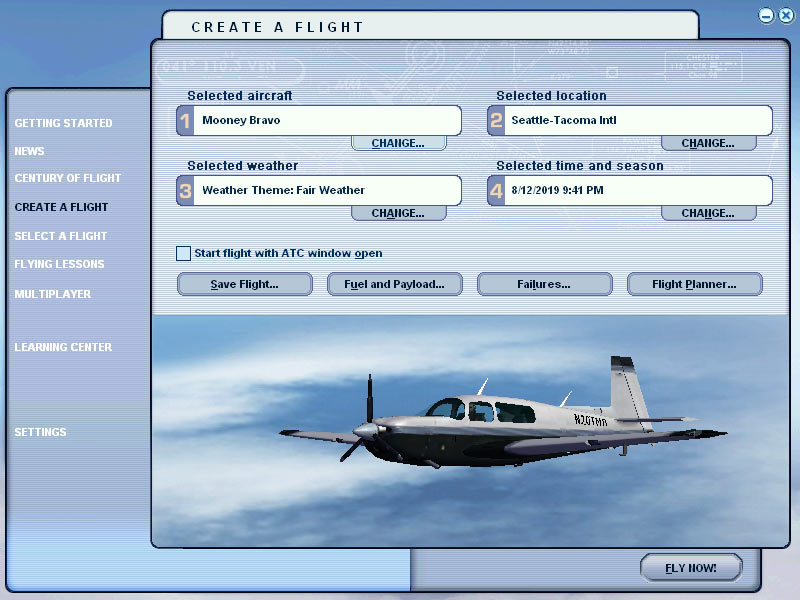Change the selected time and season
The image size is (800, 600).
click(708, 213)
